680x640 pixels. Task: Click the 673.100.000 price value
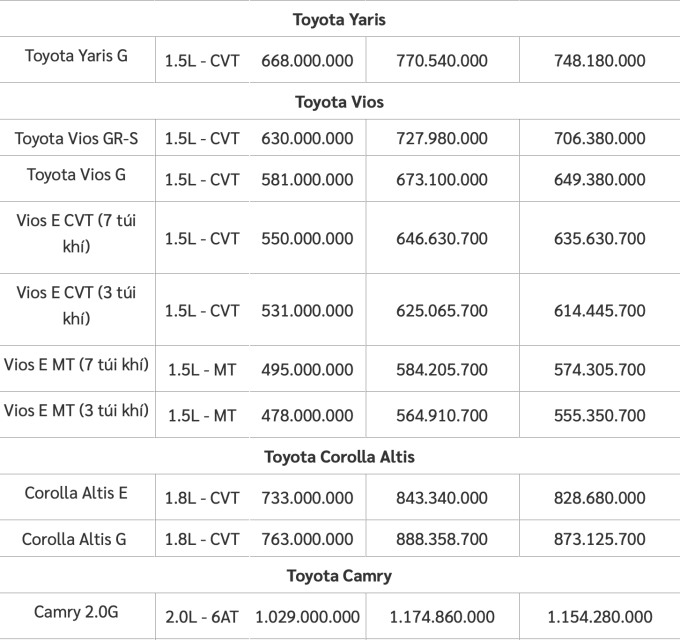[x=442, y=180]
